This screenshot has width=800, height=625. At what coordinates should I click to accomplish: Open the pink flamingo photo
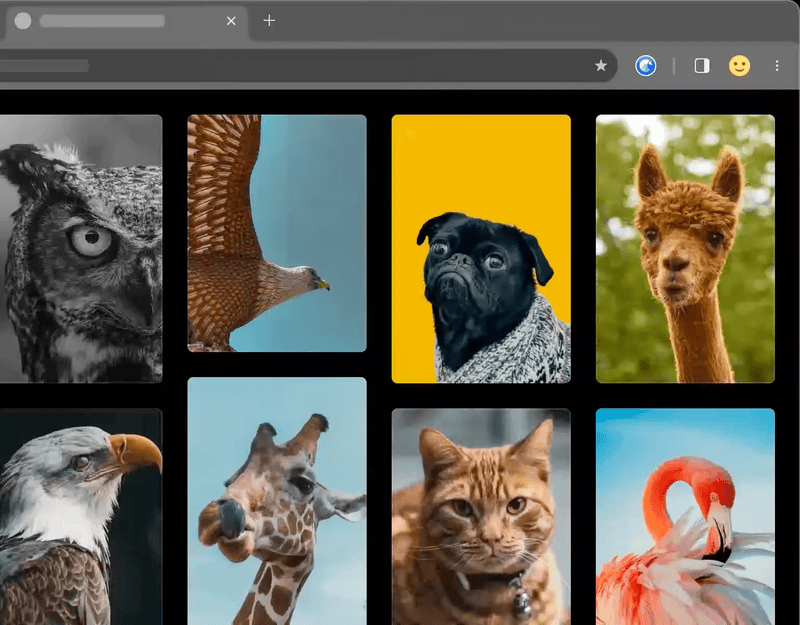(685, 515)
